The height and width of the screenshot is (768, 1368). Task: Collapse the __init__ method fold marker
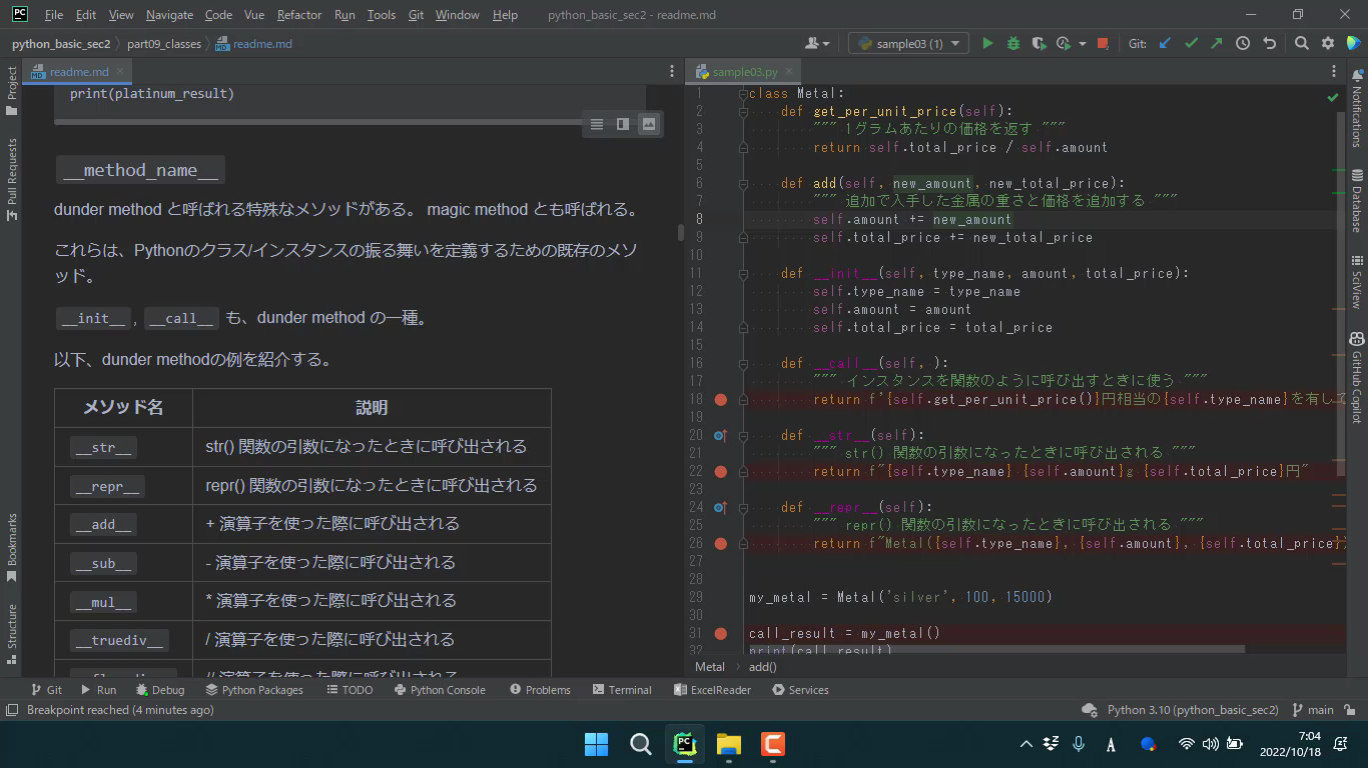click(743, 273)
